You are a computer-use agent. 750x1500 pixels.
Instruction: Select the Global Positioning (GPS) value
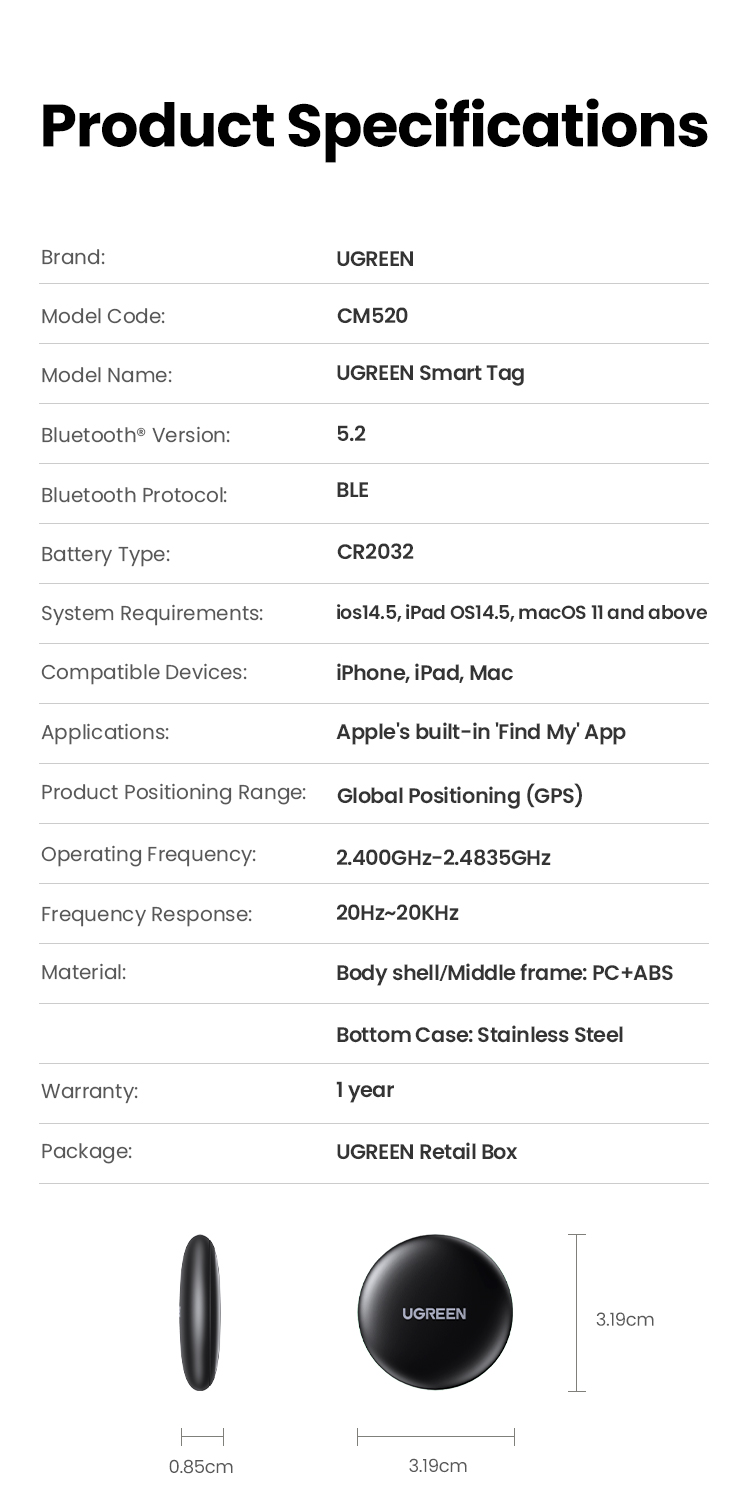[460, 796]
